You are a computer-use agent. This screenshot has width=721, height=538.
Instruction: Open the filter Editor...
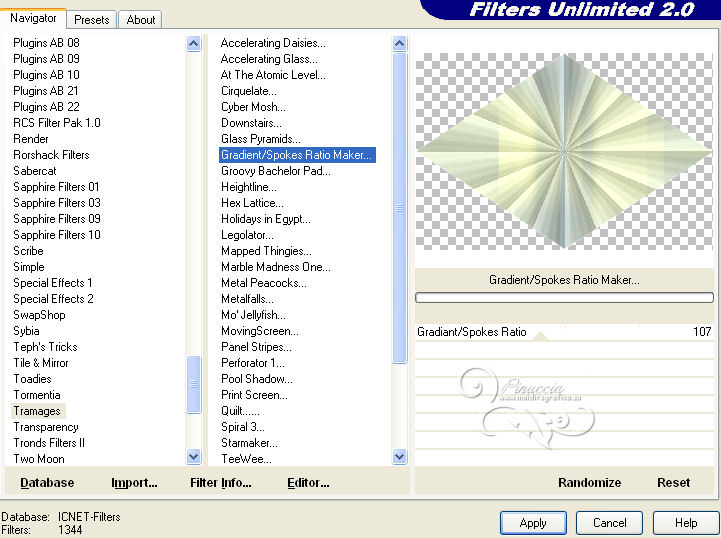pyautogui.click(x=308, y=483)
